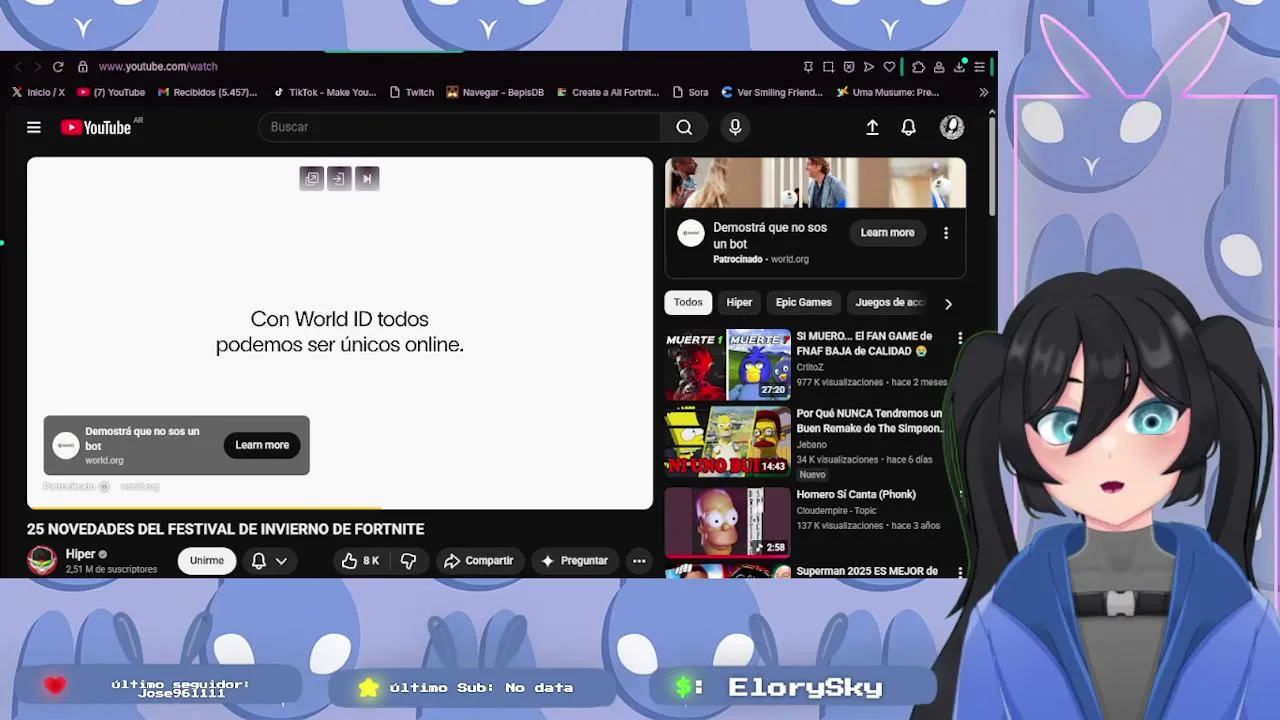1280x720 pixels.
Task: Like the video with the 8 K thumbs-up
Action: click(x=361, y=561)
